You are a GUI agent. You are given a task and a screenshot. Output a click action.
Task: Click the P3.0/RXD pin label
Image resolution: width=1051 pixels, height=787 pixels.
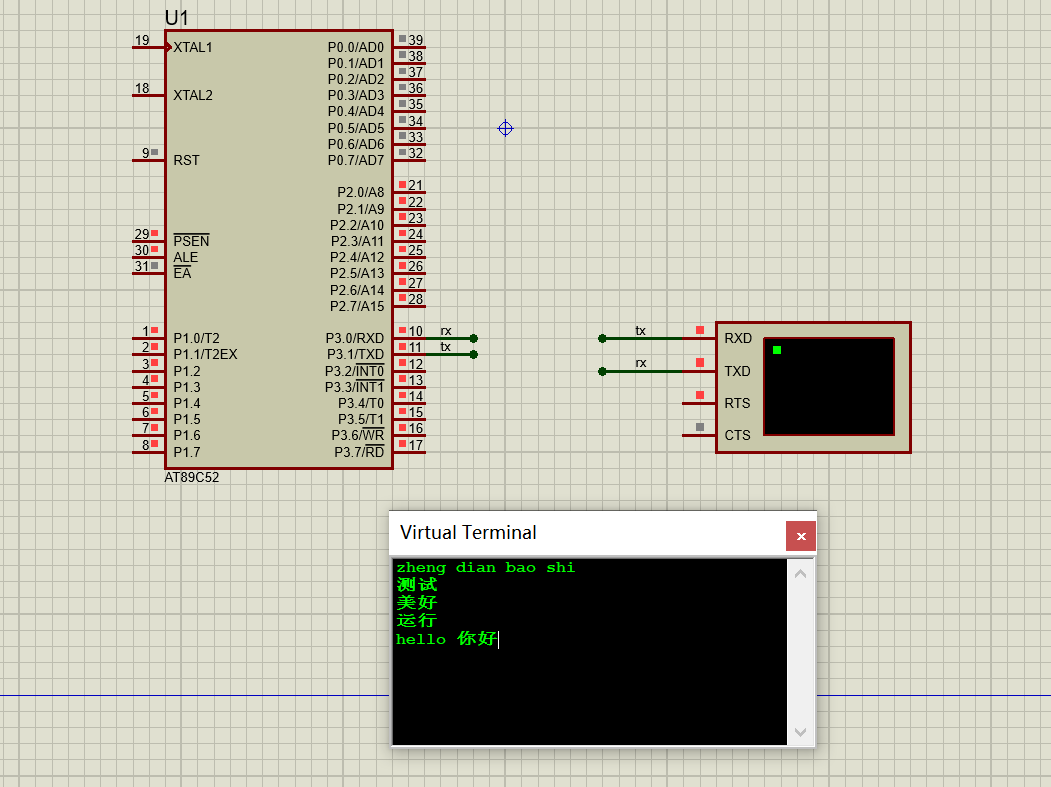tap(355, 339)
